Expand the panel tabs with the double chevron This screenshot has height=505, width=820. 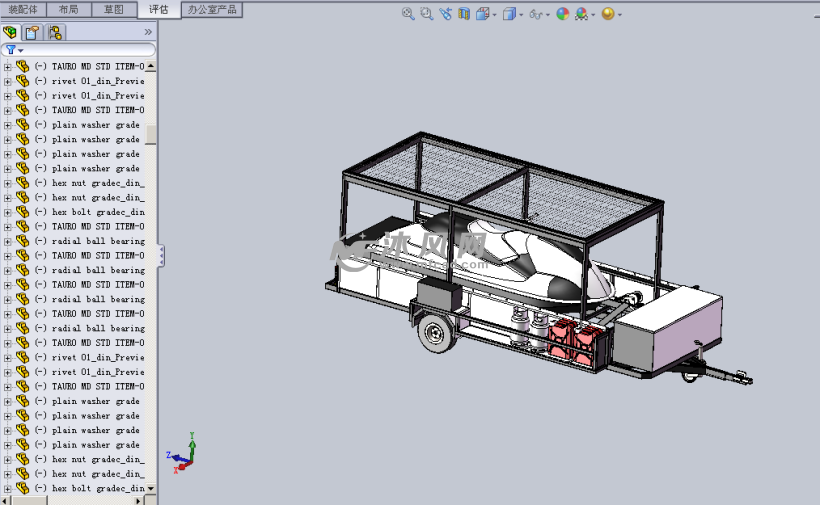pos(148,32)
